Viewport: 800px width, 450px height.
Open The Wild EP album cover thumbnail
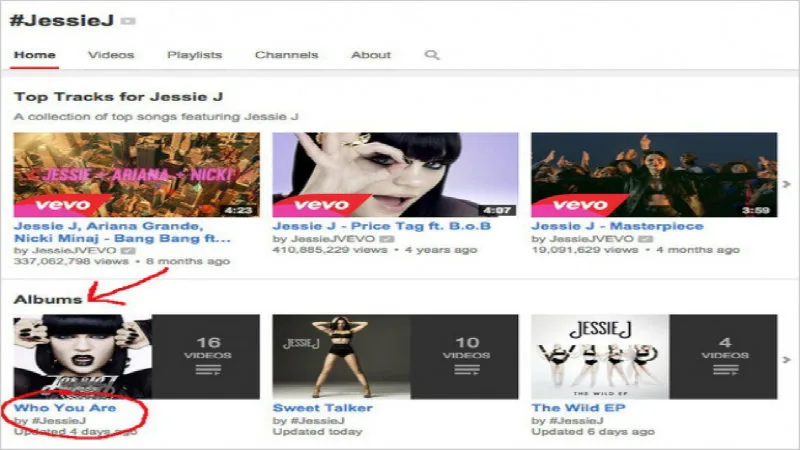[600, 356]
